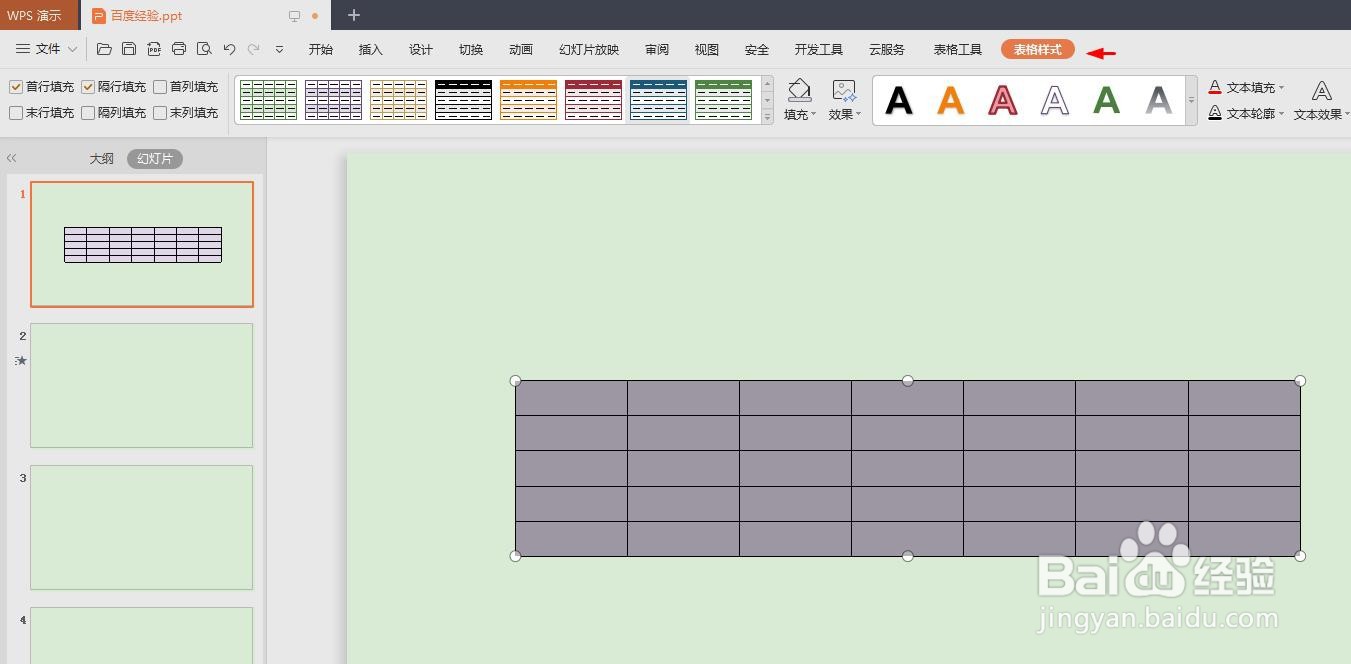Viewport: 1351px width, 664px height.
Task: Click the Save icon in quick toolbar
Action: tap(129, 49)
